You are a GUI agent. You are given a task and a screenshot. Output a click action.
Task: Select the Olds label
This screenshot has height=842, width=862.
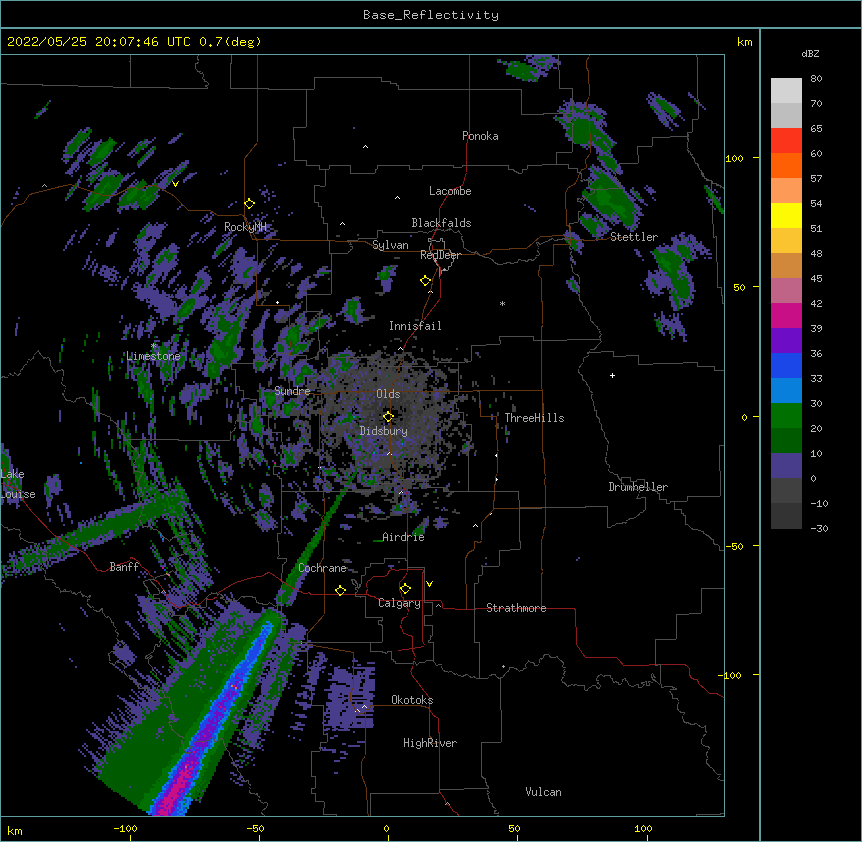[388, 394]
